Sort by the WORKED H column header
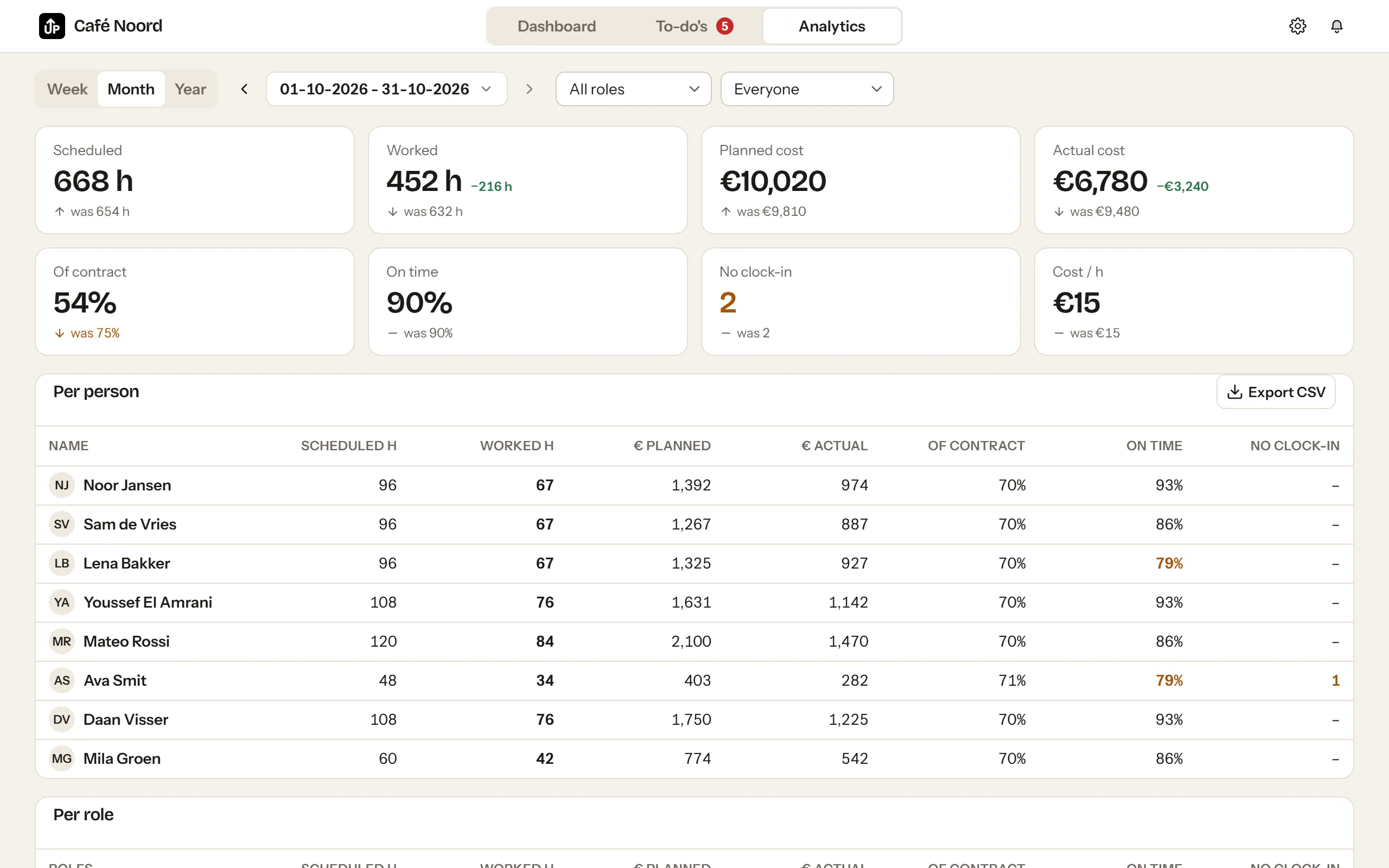Viewport: 1389px width, 868px height. [517, 445]
